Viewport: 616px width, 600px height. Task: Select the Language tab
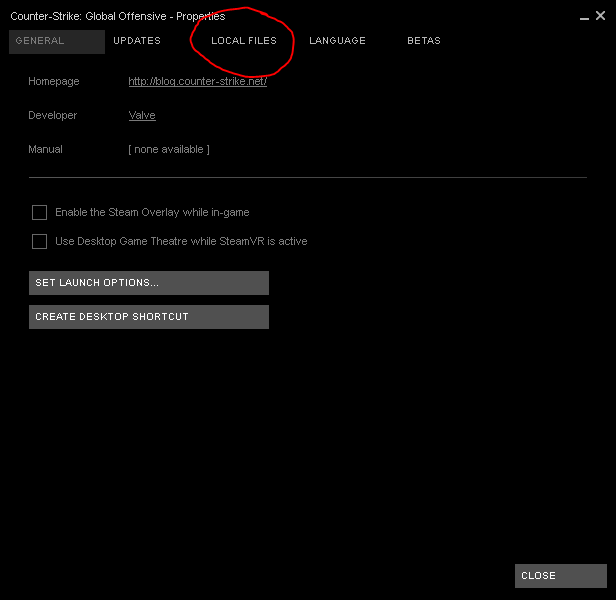tap(337, 41)
